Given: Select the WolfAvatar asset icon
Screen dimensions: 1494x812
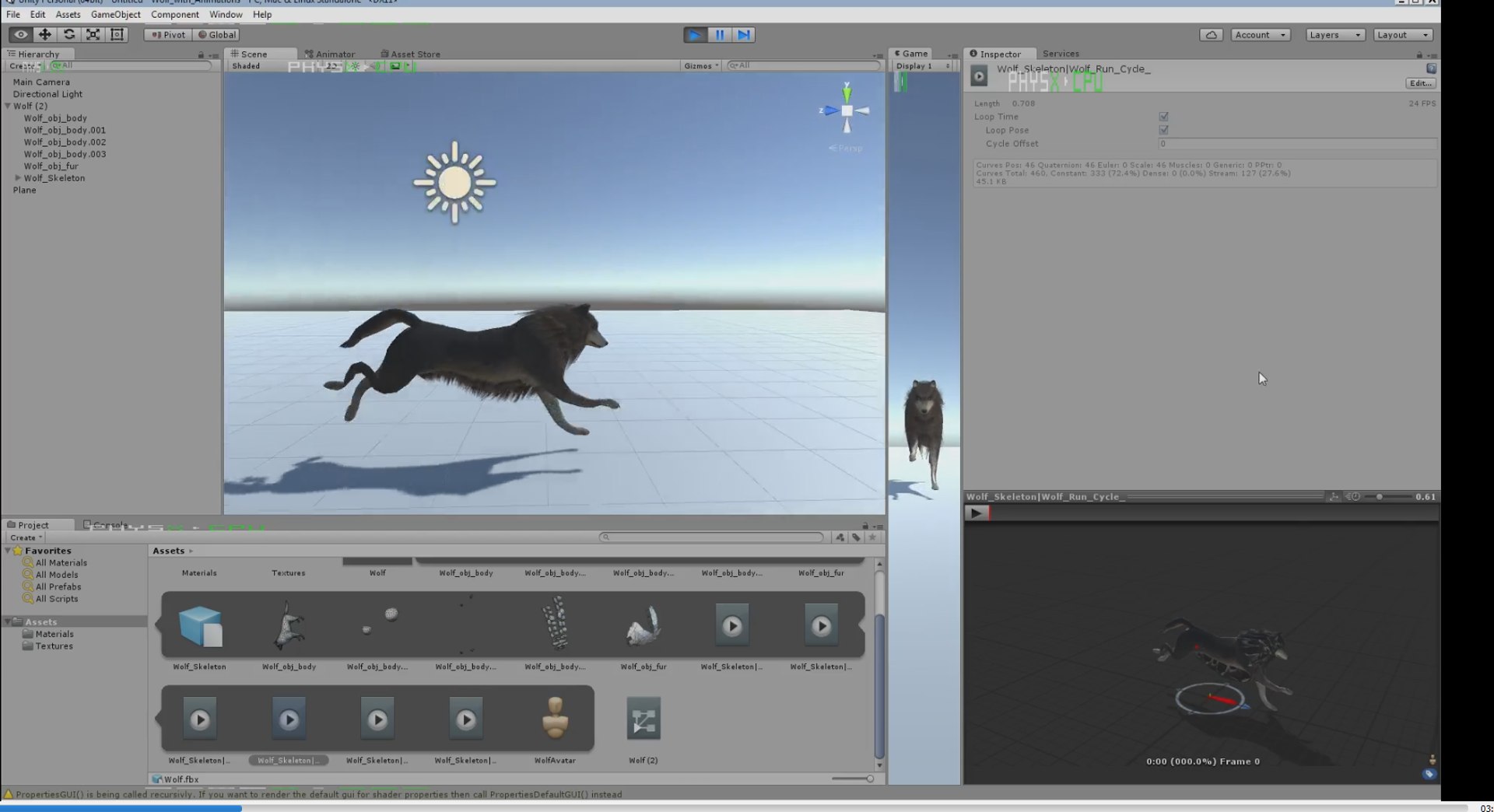Looking at the screenshot, I should click(x=555, y=719).
